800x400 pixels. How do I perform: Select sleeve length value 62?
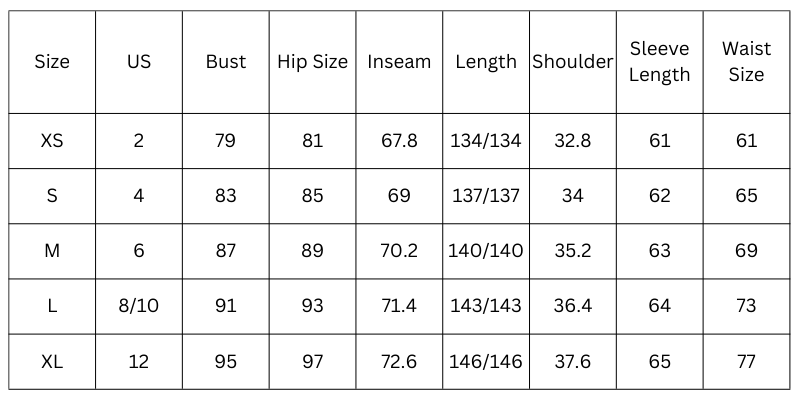click(x=660, y=196)
